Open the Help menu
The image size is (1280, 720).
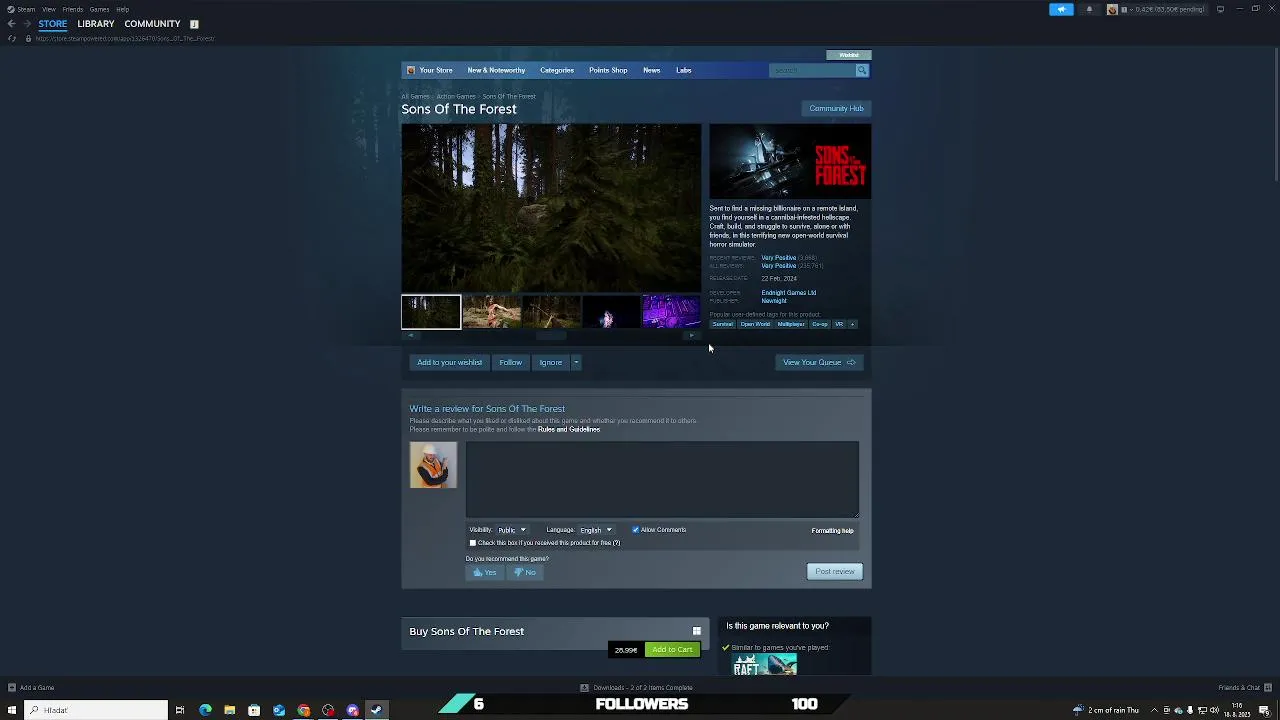[122, 9]
